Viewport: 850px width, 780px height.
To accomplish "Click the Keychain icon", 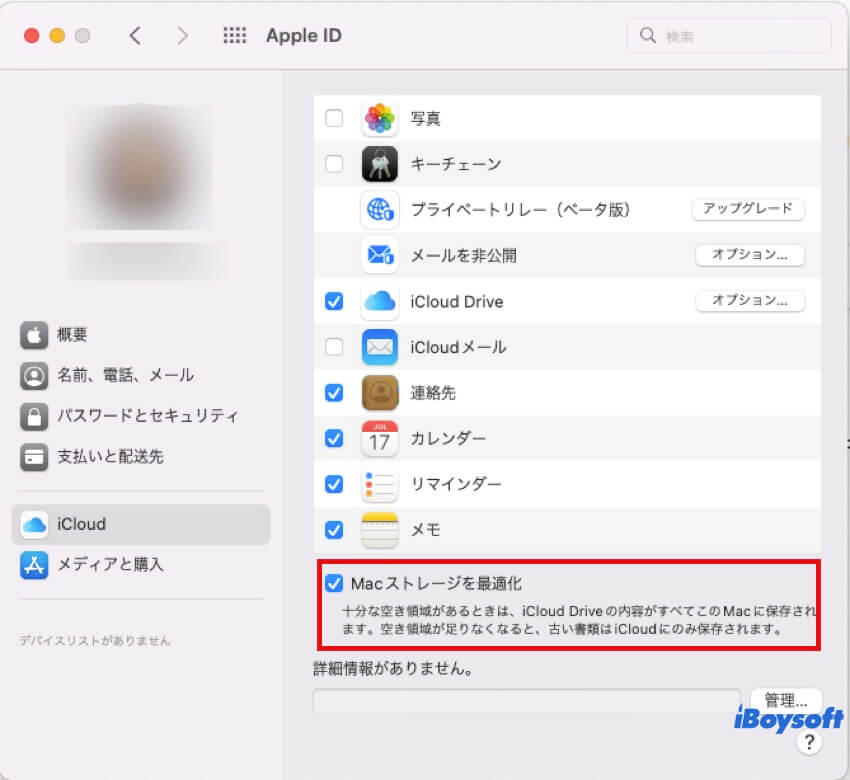I will (380, 164).
